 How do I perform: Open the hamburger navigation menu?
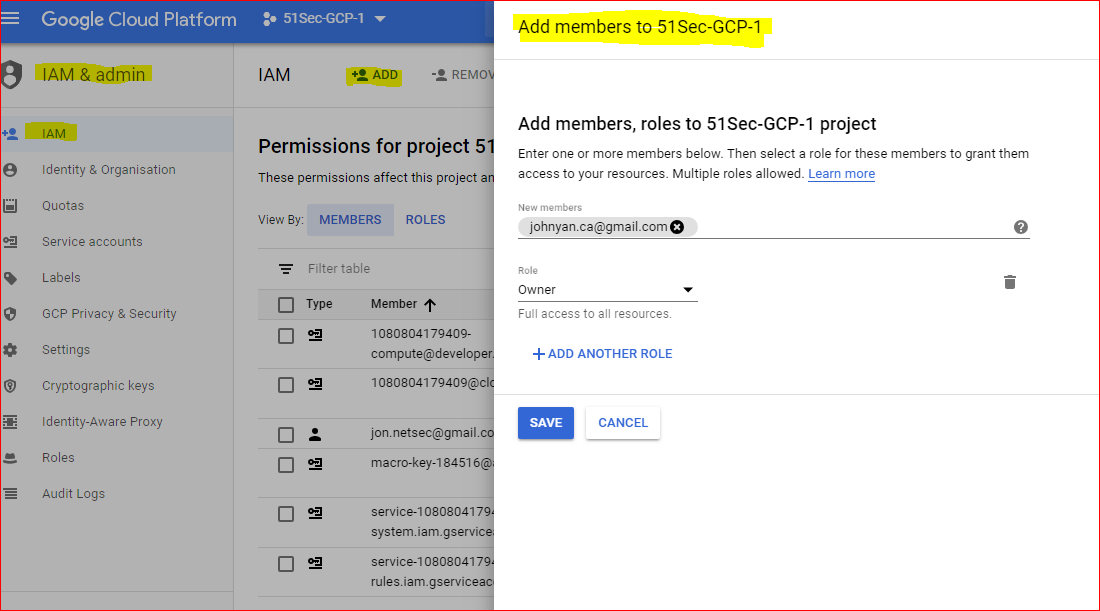(10, 18)
